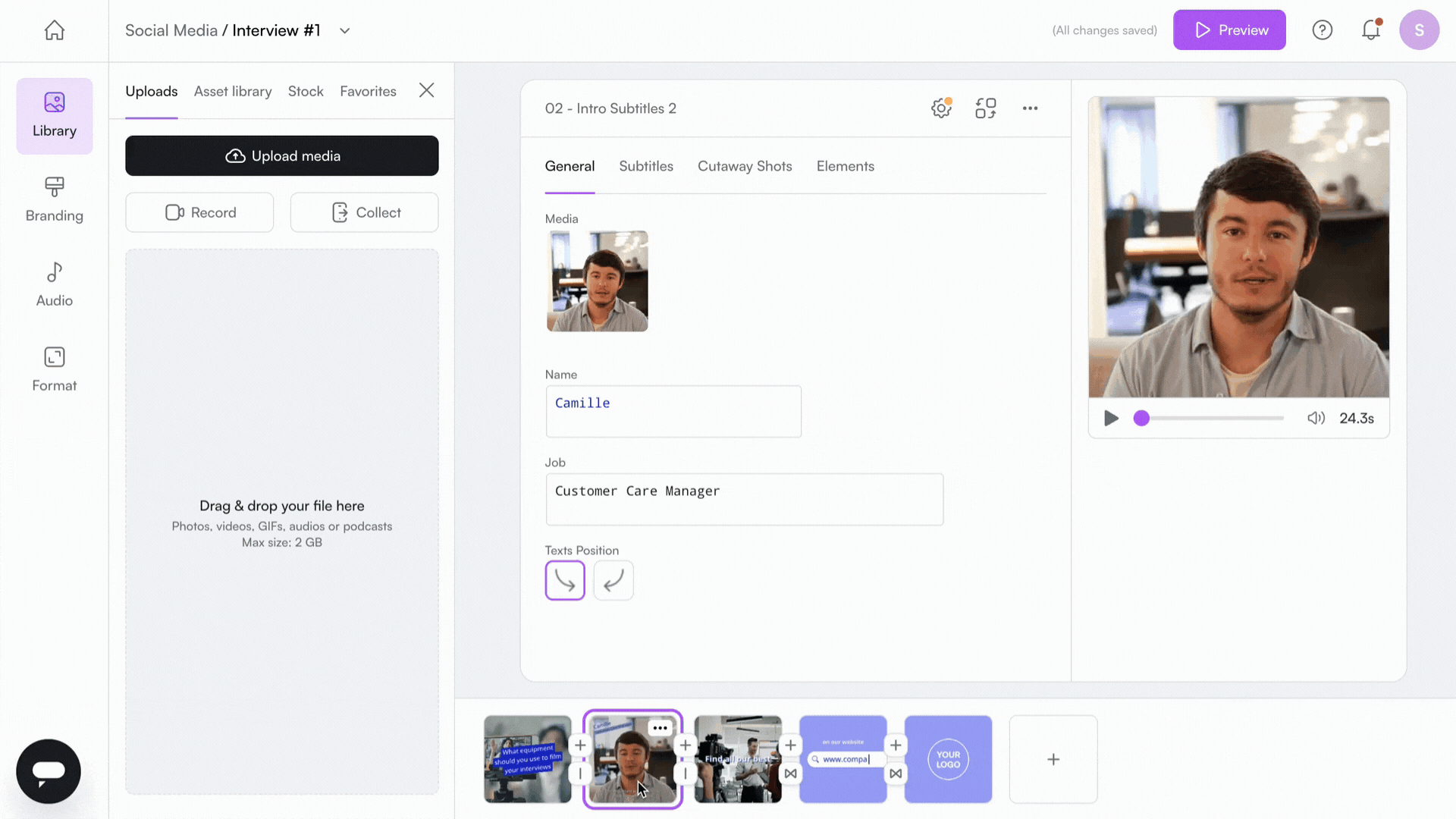Click the settings gear icon on scene

[x=940, y=108]
